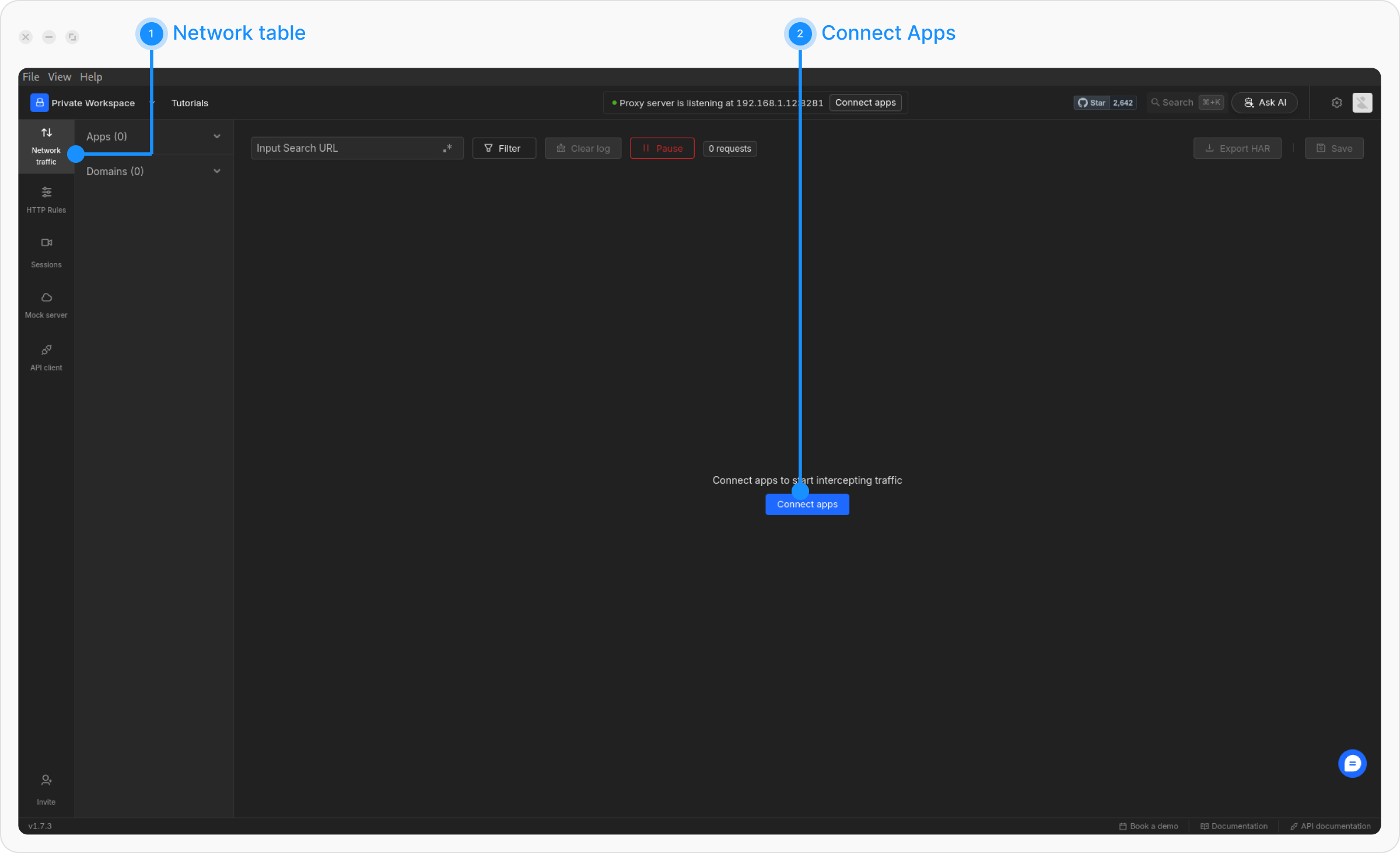Viewport: 1400px width, 853px height.
Task: Open the chat support bubble
Action: coord(1352,763)
